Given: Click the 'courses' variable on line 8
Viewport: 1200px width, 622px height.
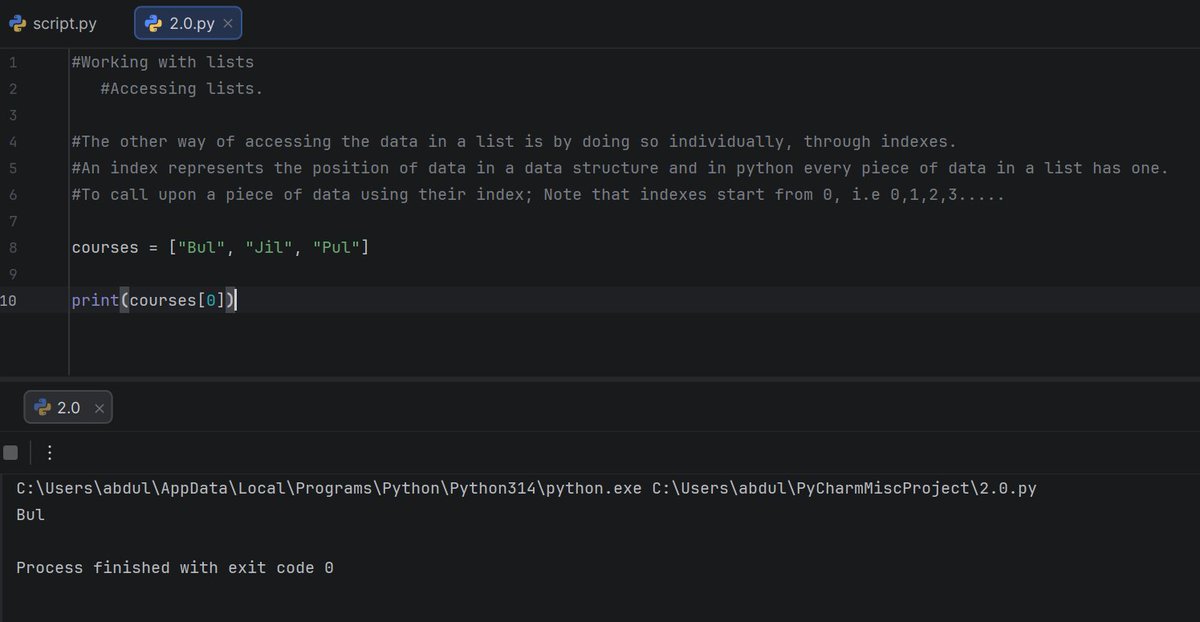Looking at the screenshot, I should click(105, 247).
